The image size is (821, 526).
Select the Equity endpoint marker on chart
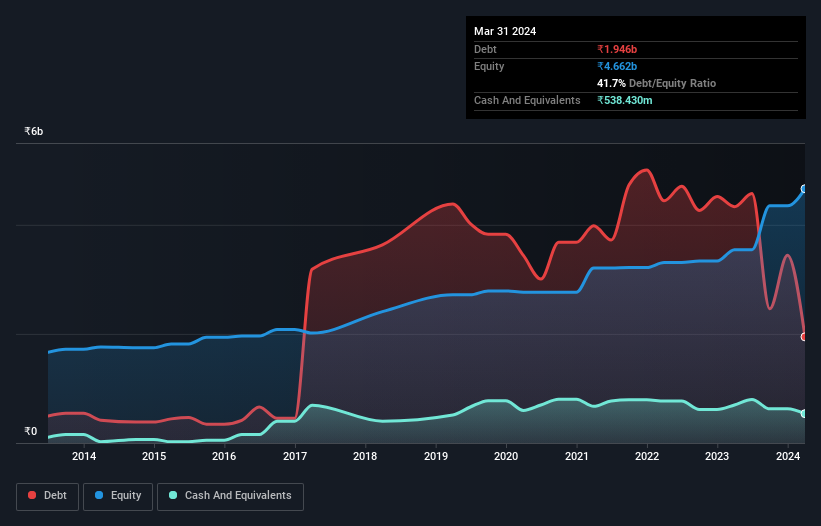tap(804, 189)
